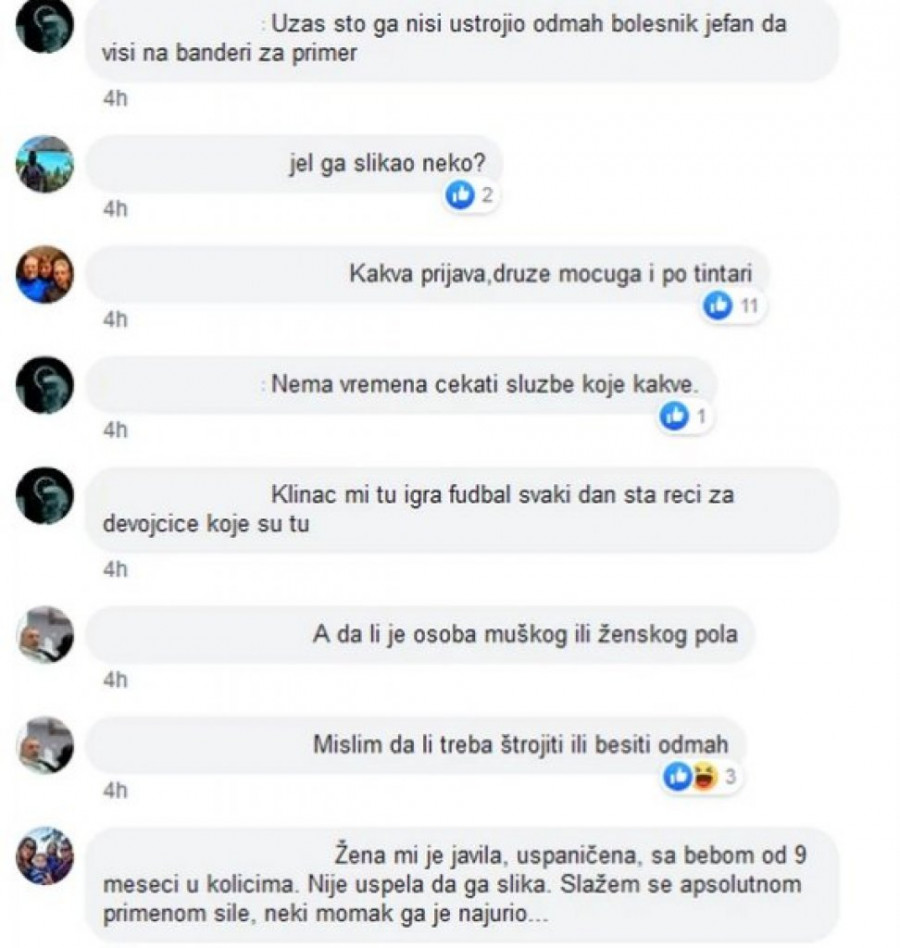Screen dimensions: 900x948
Task: Open landscape avatar beside 'jel ga slikao neko?'
Action: coord(45,164)
